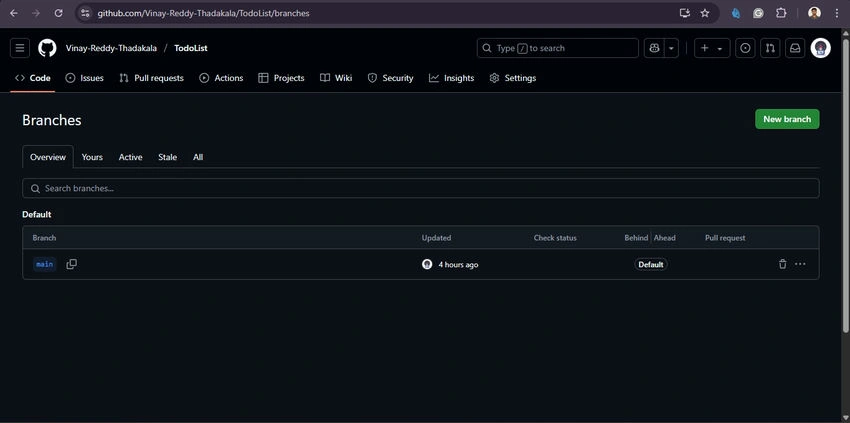
Task: Click the Type / to search box
Action: pyautogui.click(x=558, y=48)
